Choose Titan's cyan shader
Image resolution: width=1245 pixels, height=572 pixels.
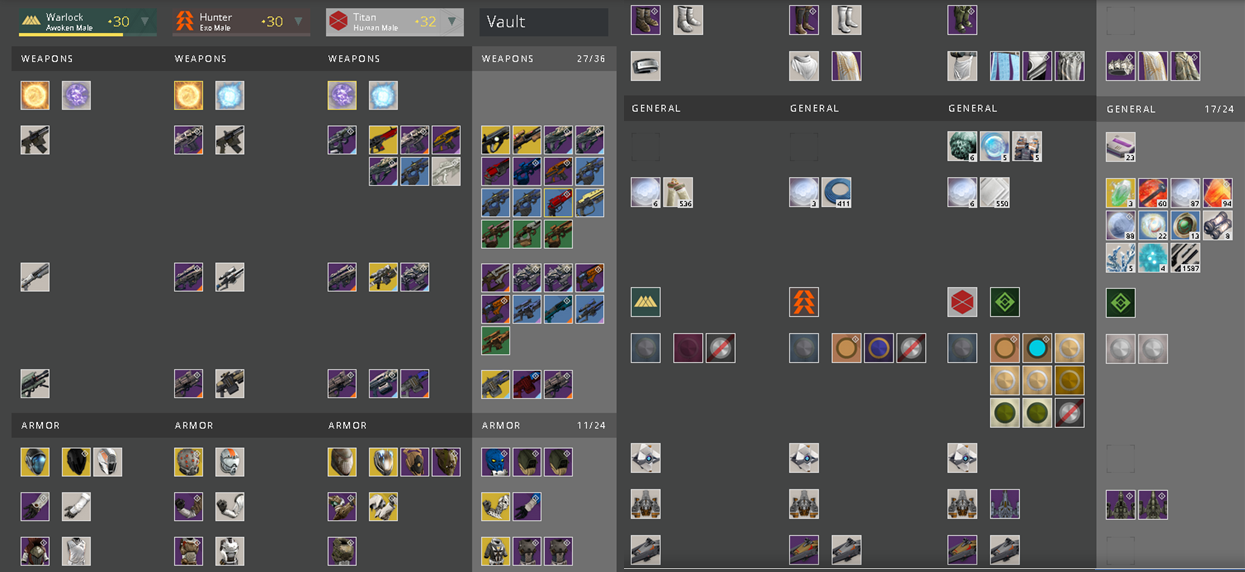[x=1037, y=348]
